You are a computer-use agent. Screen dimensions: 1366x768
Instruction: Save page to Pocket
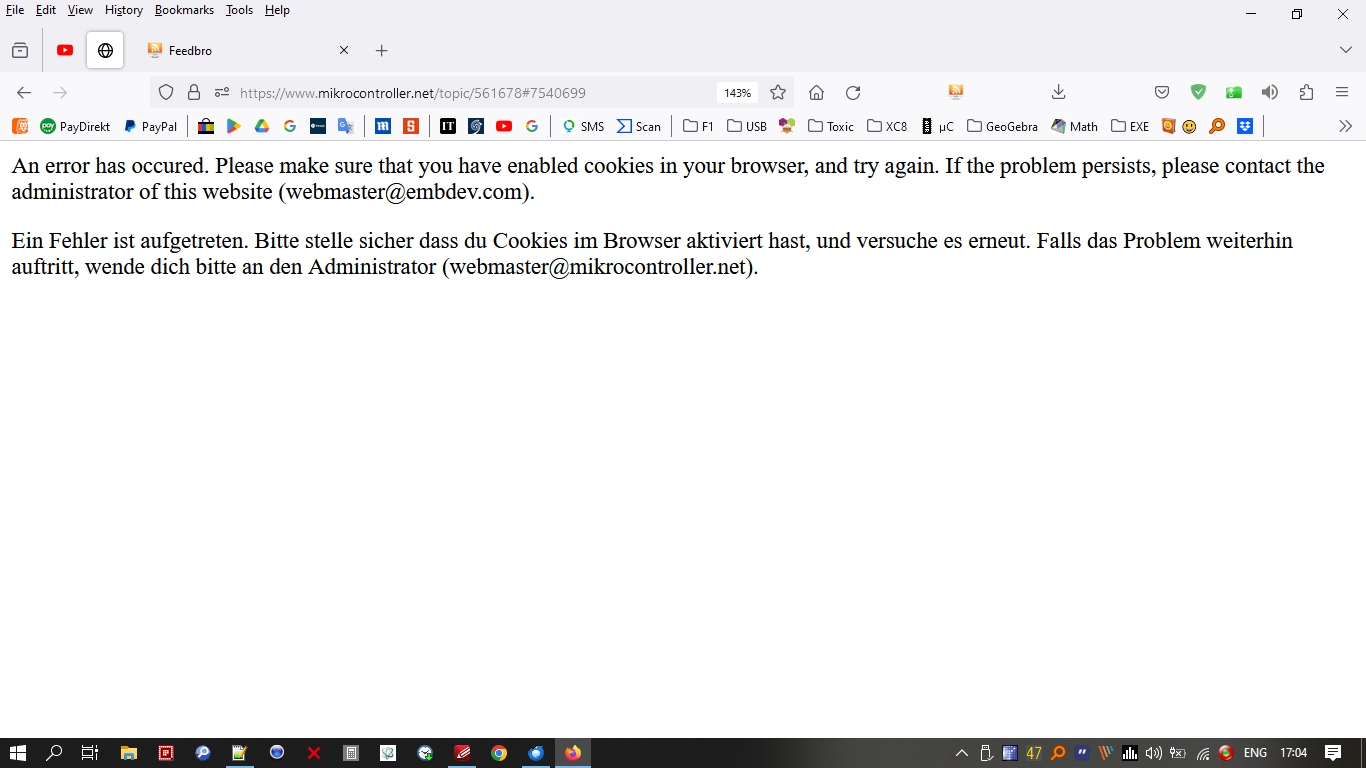(x=1162, y=92)
